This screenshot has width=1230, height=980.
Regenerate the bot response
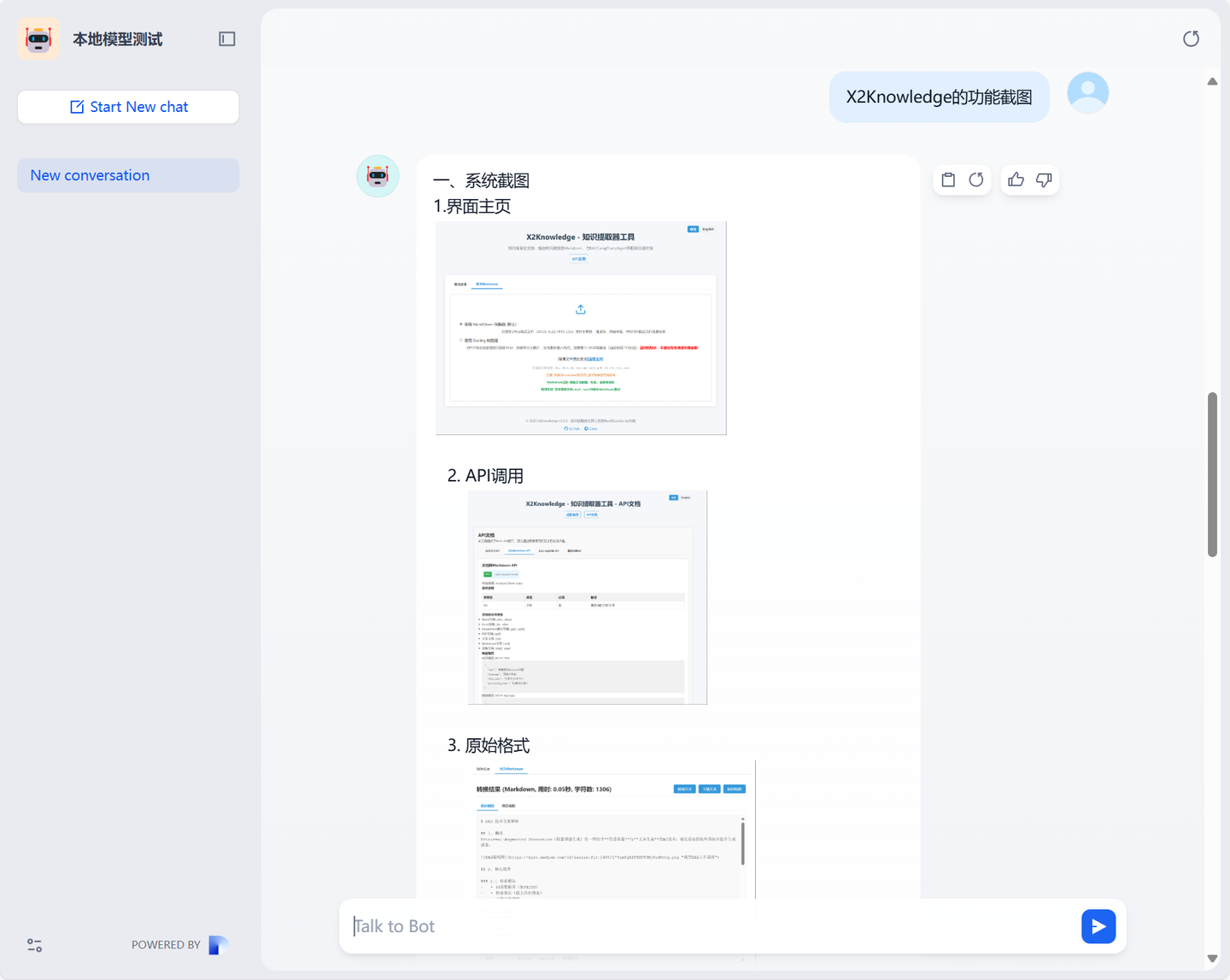click(976, 179)
